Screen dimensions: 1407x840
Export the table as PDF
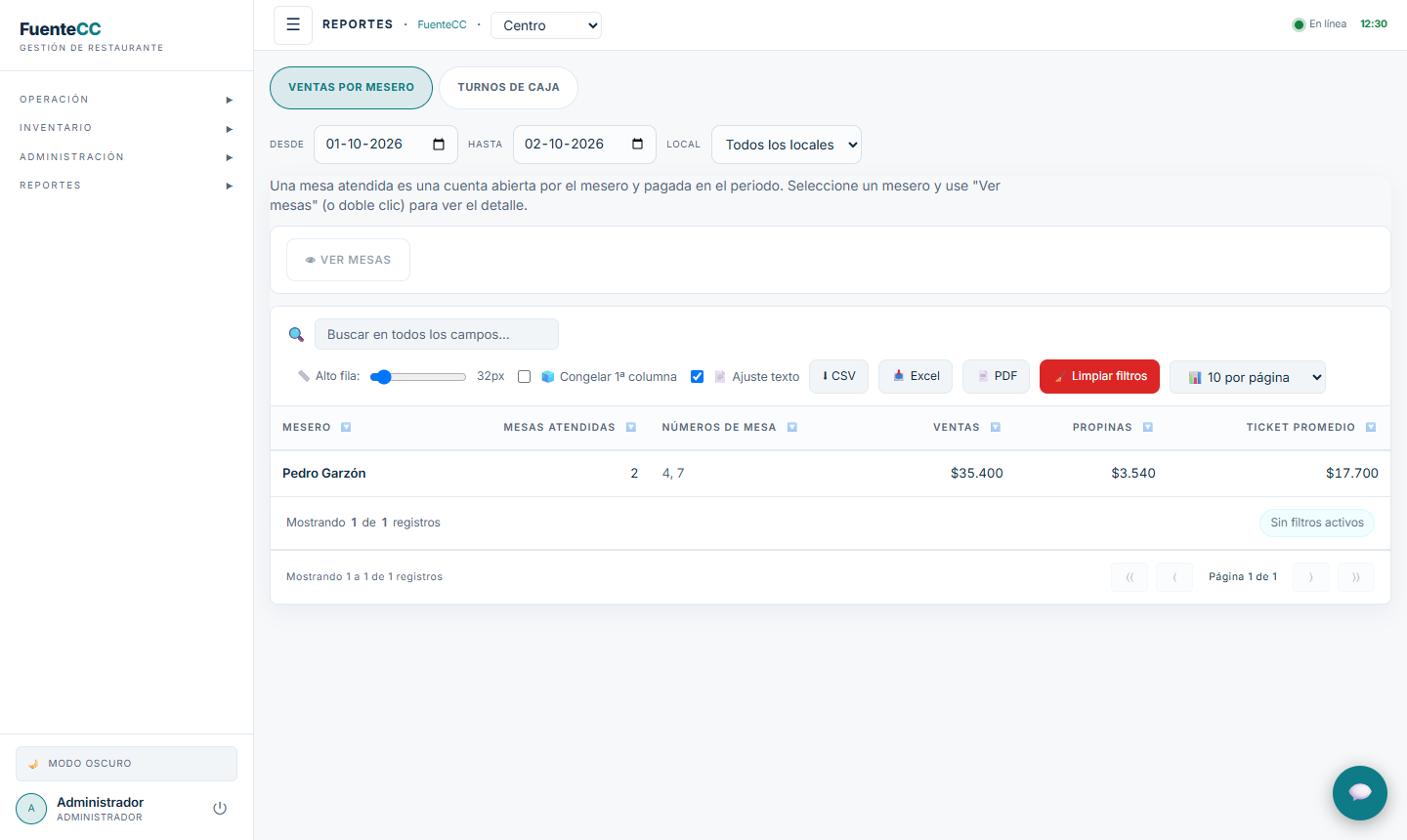coord(996,376)
